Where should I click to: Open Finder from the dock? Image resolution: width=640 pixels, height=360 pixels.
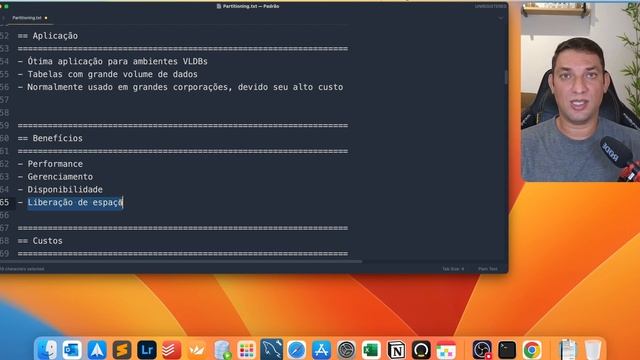point(47,350)
